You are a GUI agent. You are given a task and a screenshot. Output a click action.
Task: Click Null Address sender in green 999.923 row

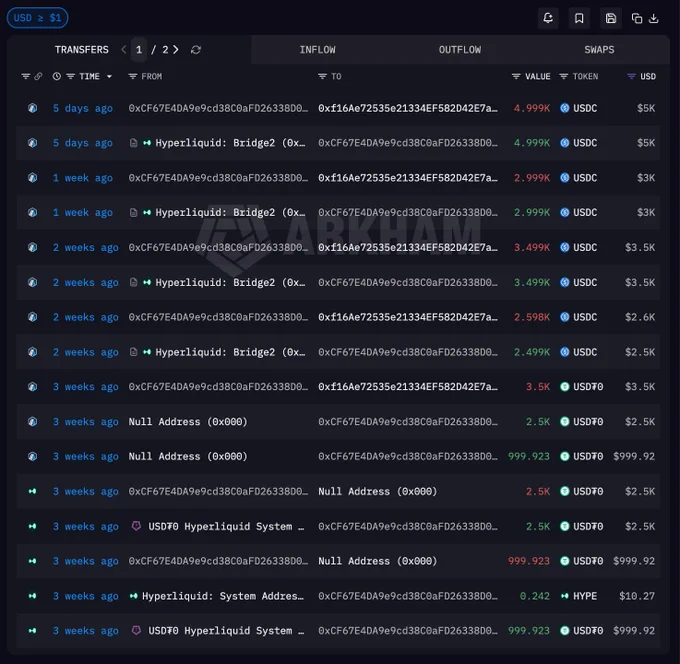point(188,456)
